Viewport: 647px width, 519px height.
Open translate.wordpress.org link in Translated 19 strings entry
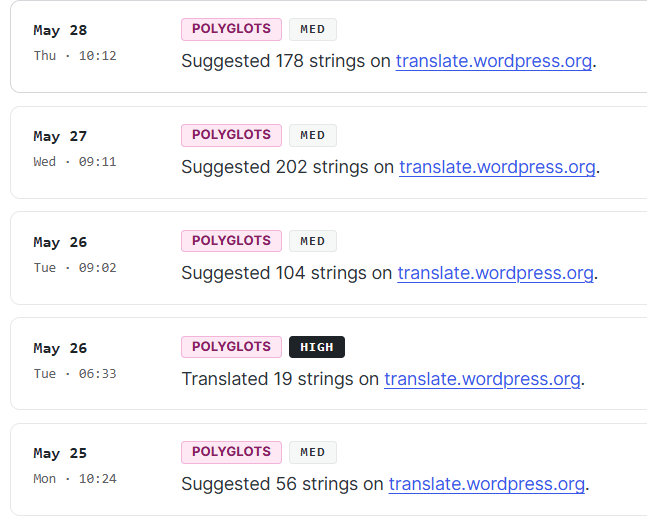coord(482,379)
